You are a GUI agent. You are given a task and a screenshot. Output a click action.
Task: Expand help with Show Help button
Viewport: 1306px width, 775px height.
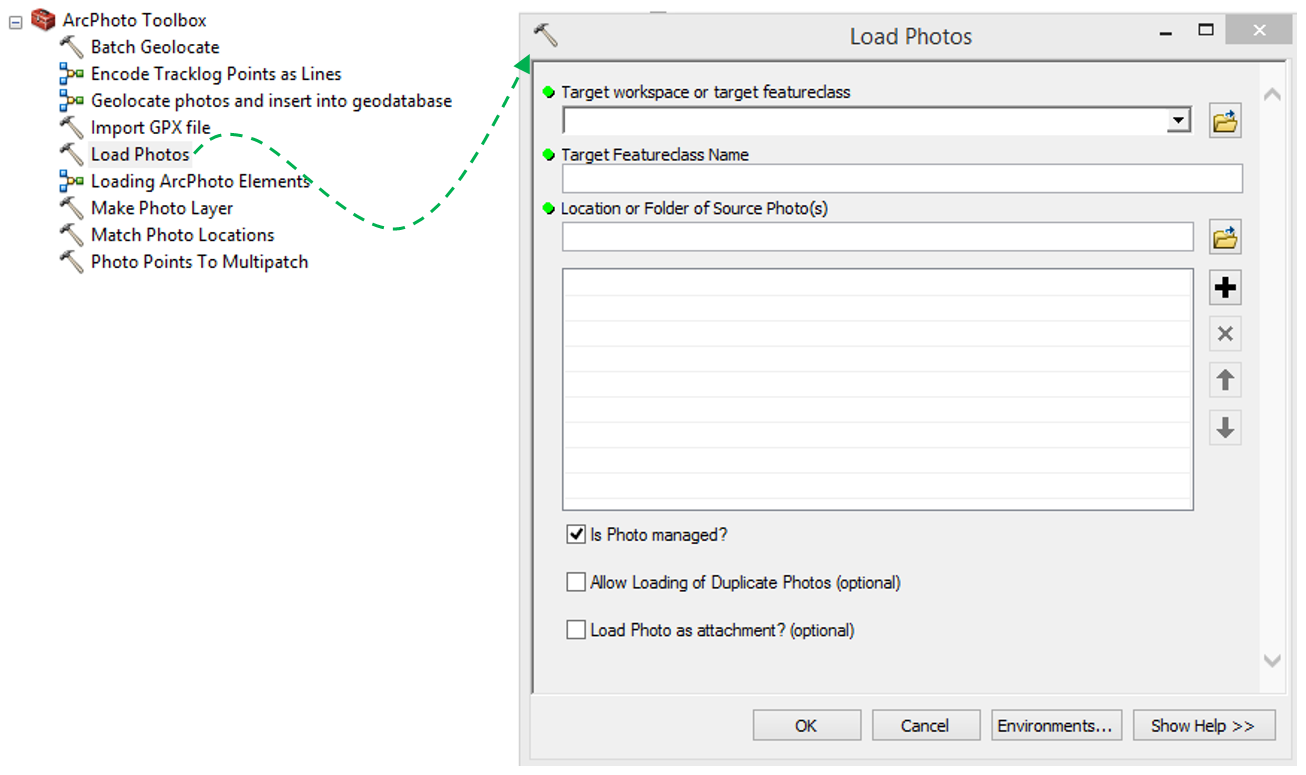pos(1203,726)
